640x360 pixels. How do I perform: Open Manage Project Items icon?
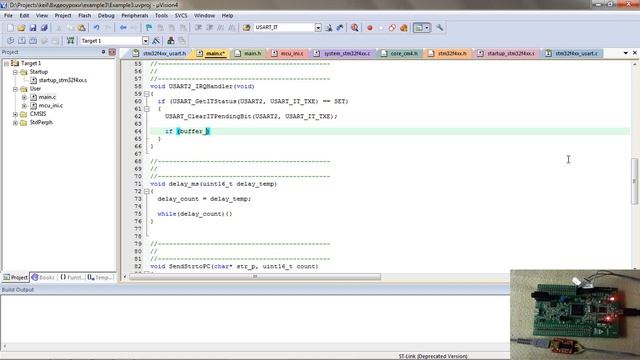[x=171, y=41]
